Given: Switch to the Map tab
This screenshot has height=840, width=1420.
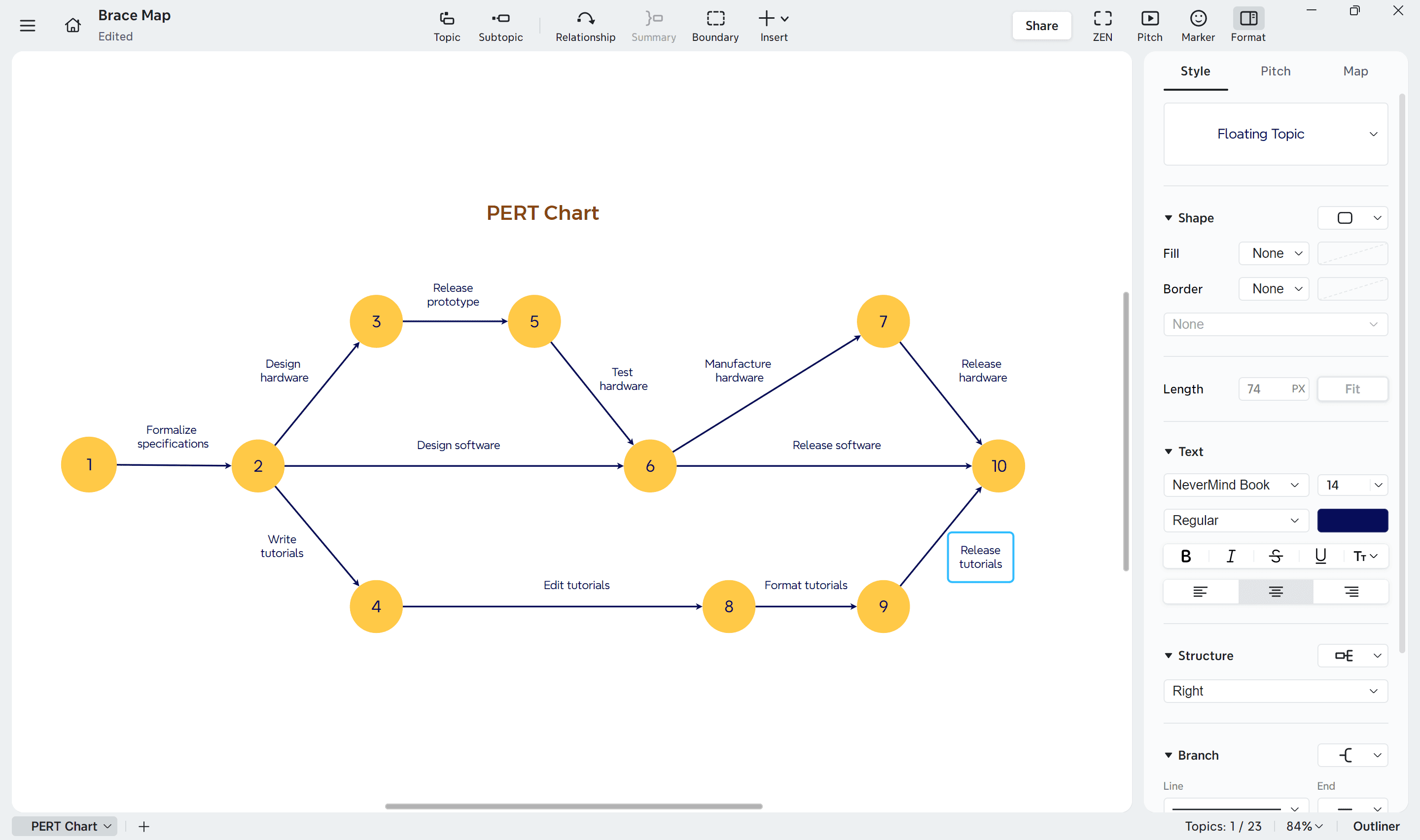Looking at the screenshot, I should (1355, 71).
